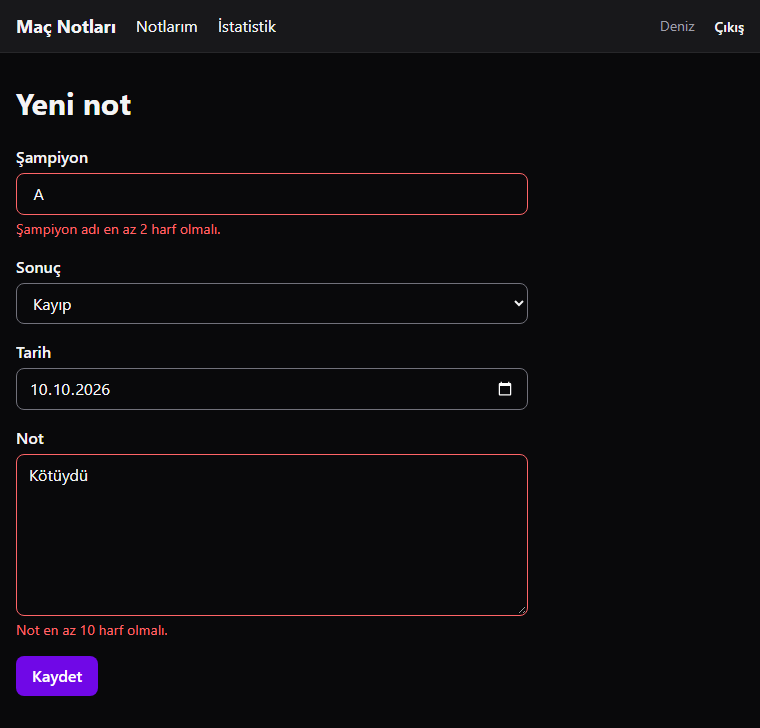760x728 pixels.
Task: Click the Şampiyon field label
Action: [52, 158]
